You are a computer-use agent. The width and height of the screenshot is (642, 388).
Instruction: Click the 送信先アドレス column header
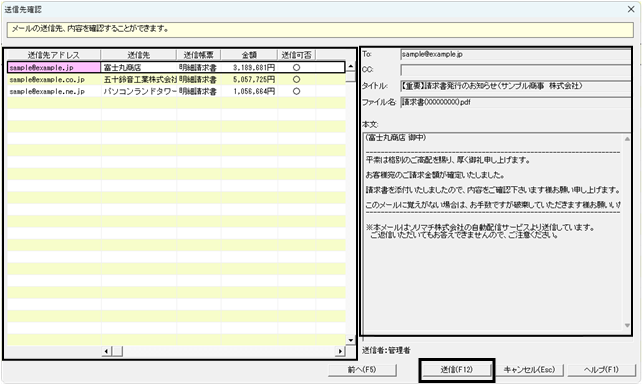tap(54, 55)
